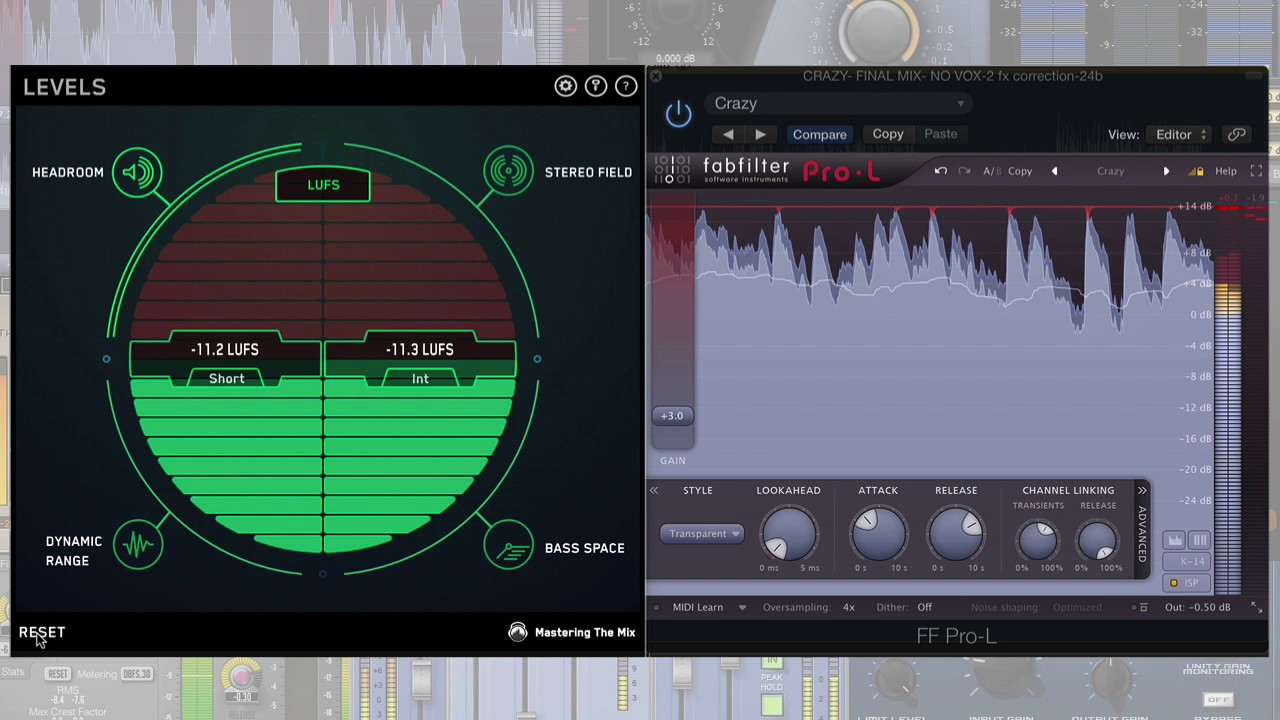Toggle the plugin power bypass button
Image resolution: width=1280 pixels, height=720 pixels.
[x=678, y=113]
